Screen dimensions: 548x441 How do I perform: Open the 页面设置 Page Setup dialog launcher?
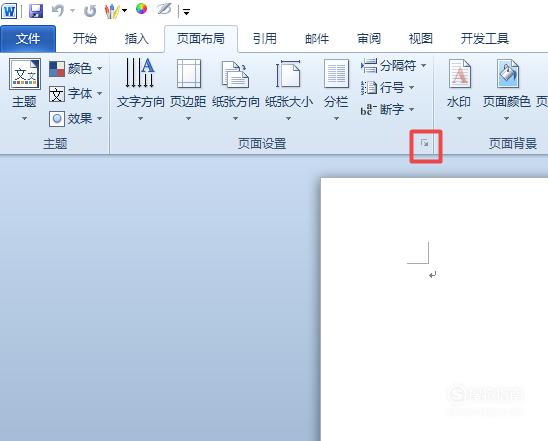click(425, 143)
